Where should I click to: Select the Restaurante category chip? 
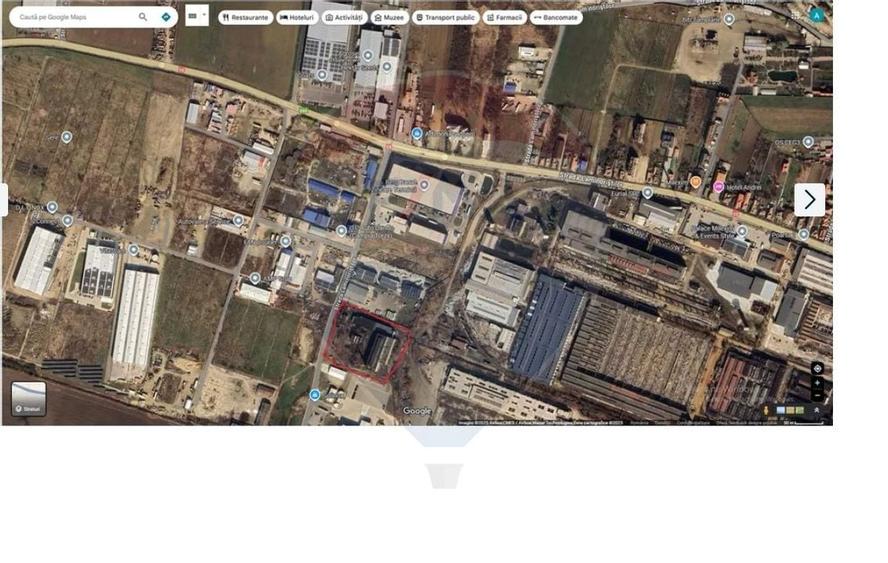[x=245, y=18]
